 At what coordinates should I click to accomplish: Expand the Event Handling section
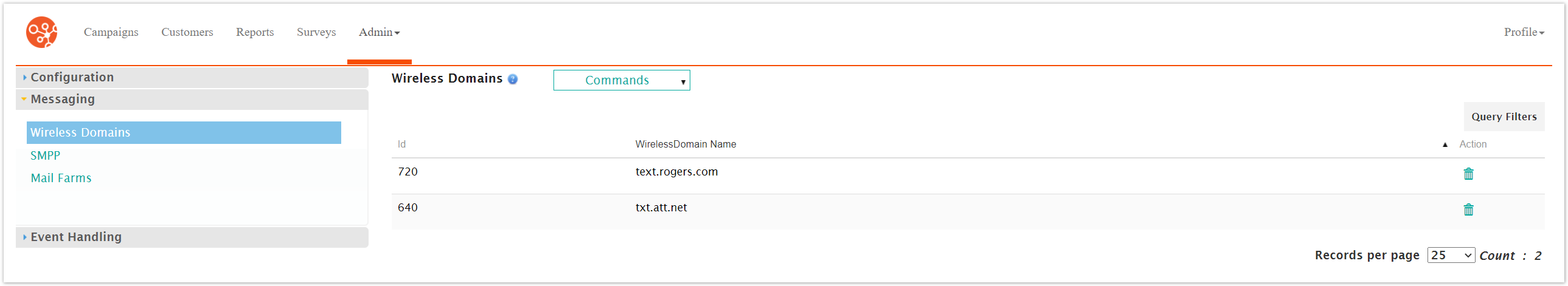(x=76, y=237)
